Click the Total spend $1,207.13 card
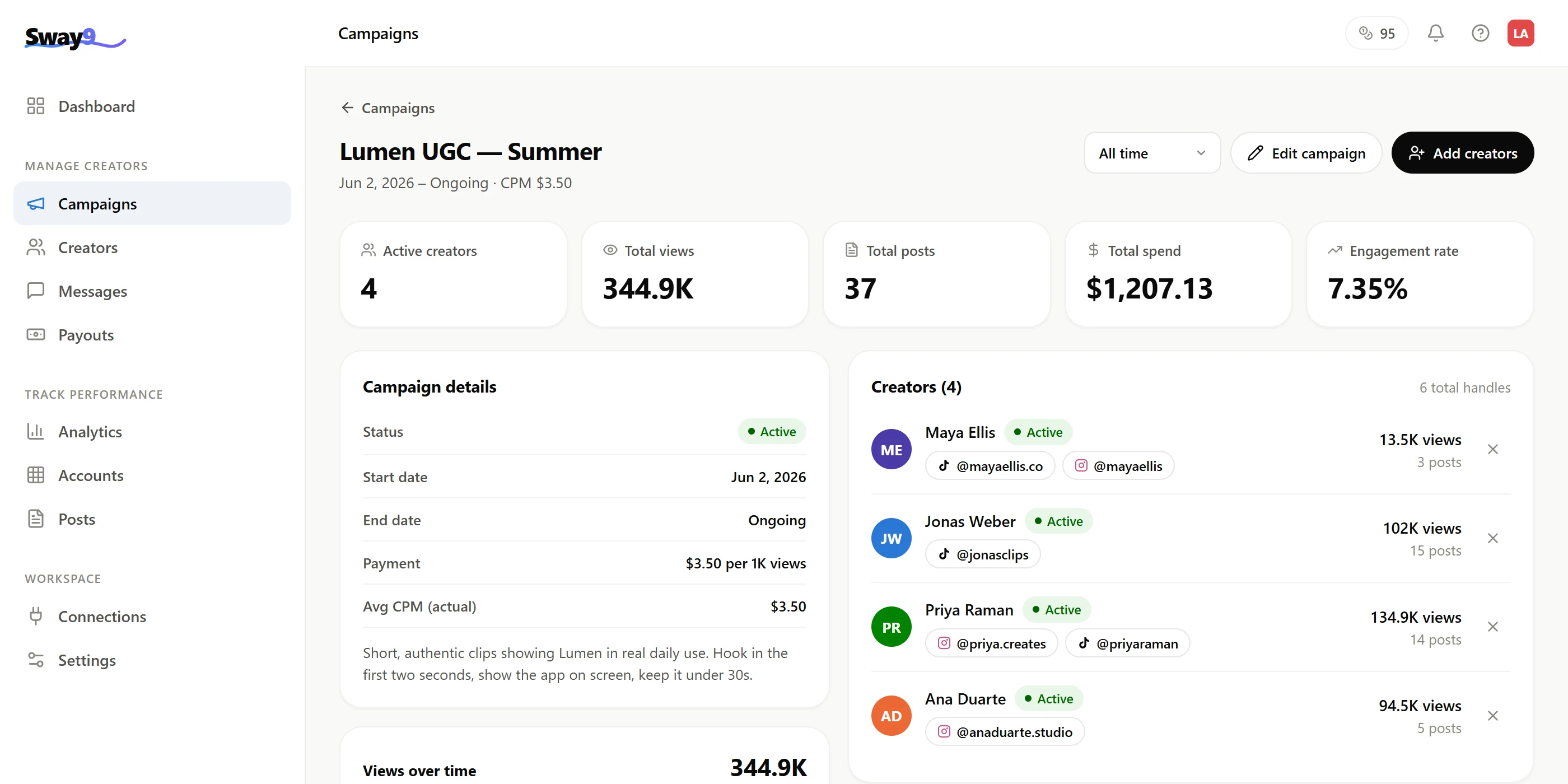This screenshot has width=1568, height=784. coord(1178,274)
